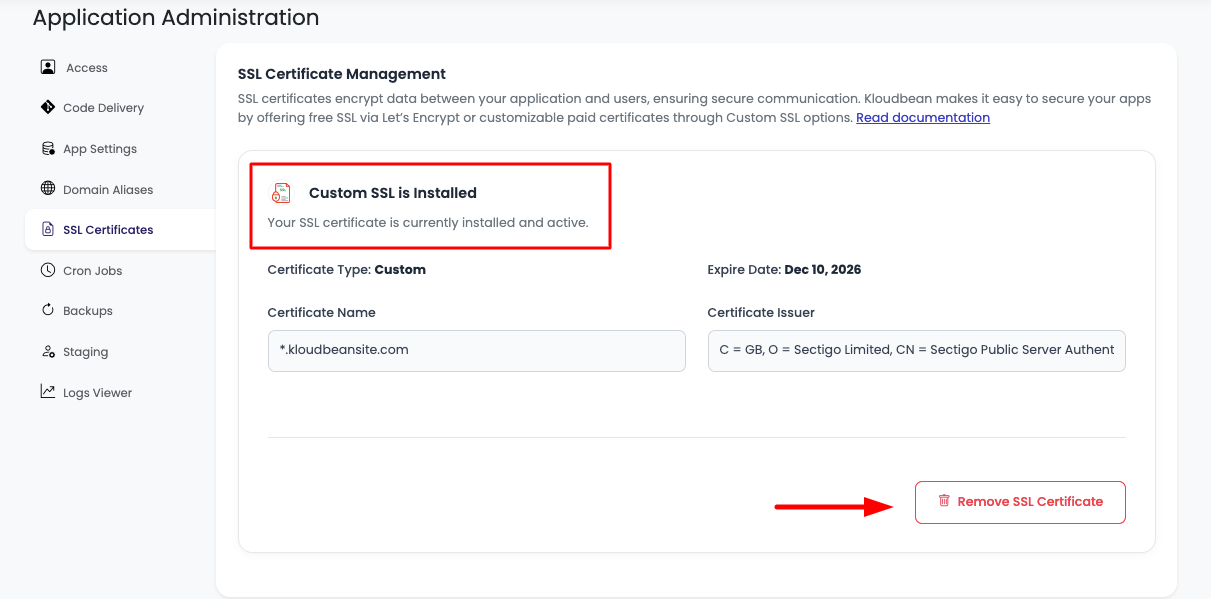Click the Domain Aliases globe icon
Viewport: 1211px width, 599px height.
click(x=48, y=189)
